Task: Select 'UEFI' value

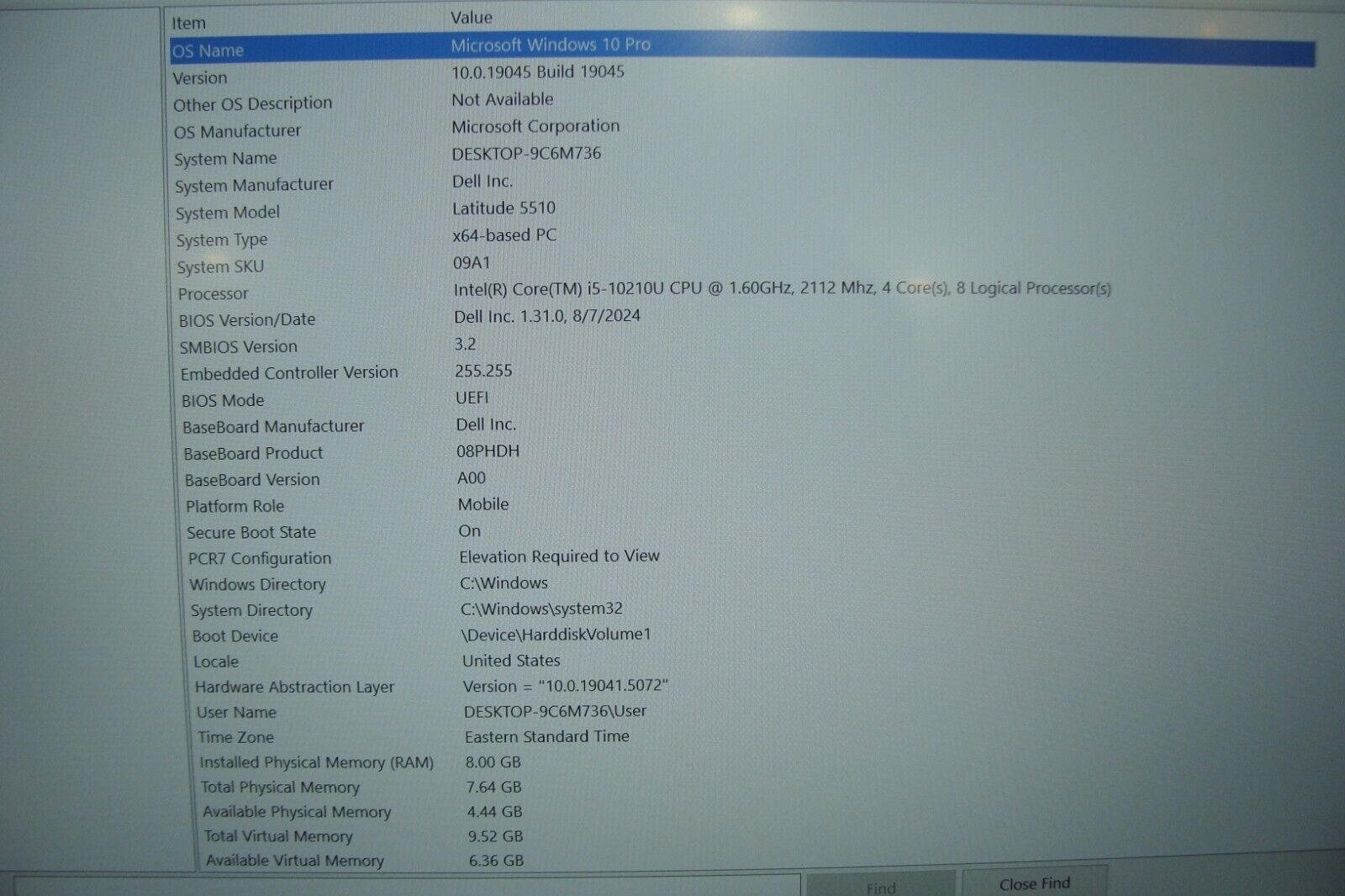Action: (472, 398)
